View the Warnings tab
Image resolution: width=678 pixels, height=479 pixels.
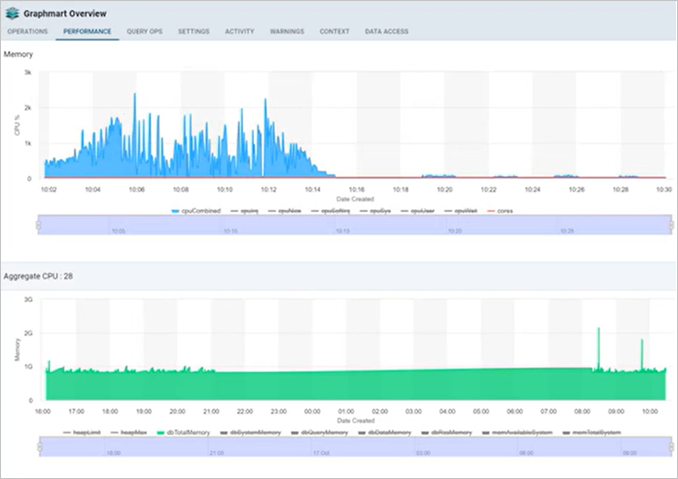pyautogui.click(x=287, y=32)
